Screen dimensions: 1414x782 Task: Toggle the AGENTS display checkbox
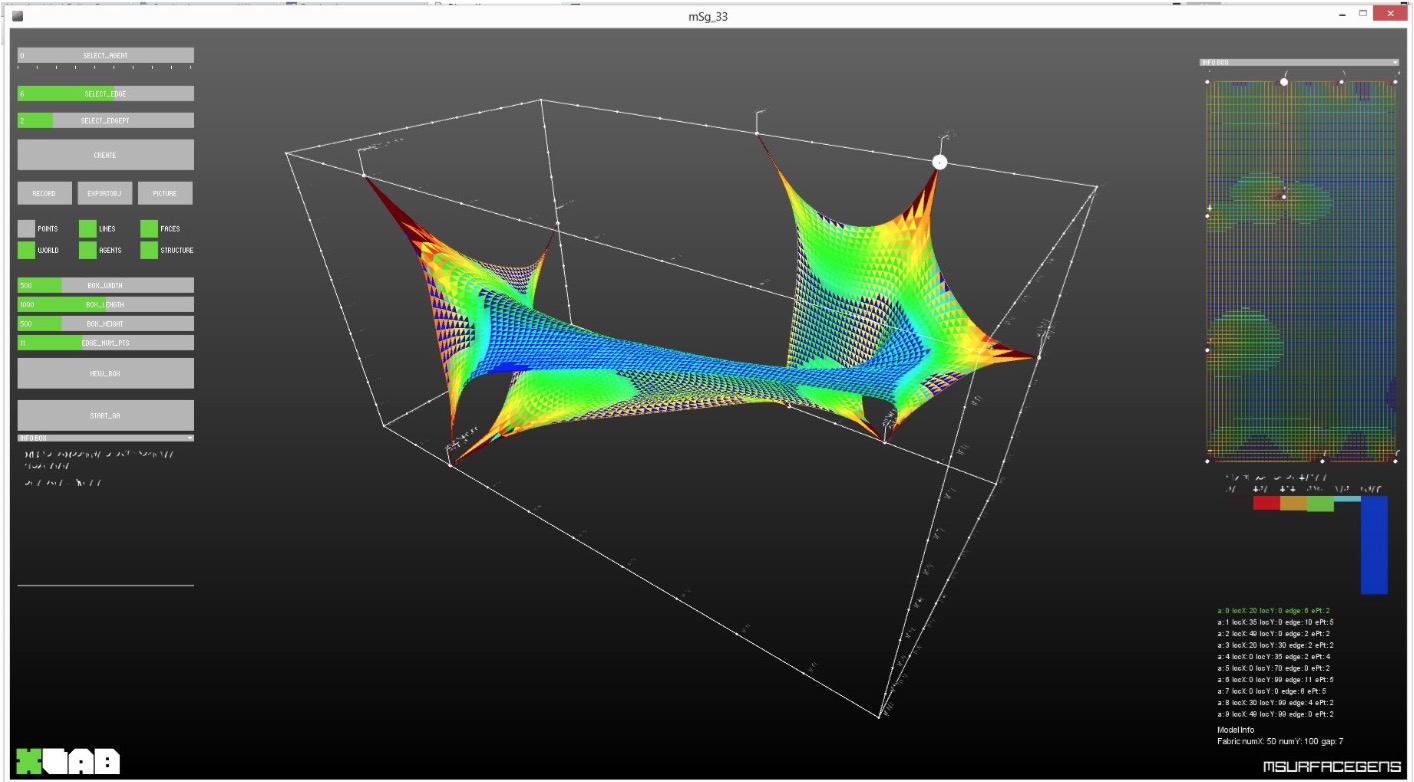coord(88,250)
